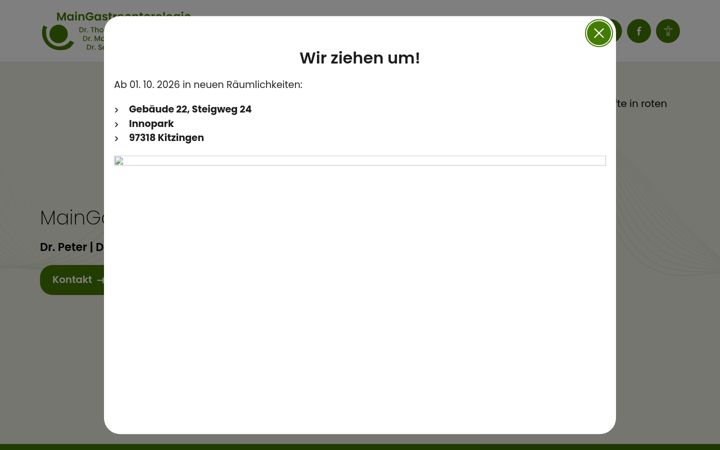Click the 'Ab 01. 10. 2026 in neuen Räumlichkeiten:' text

tap(208, 84)
